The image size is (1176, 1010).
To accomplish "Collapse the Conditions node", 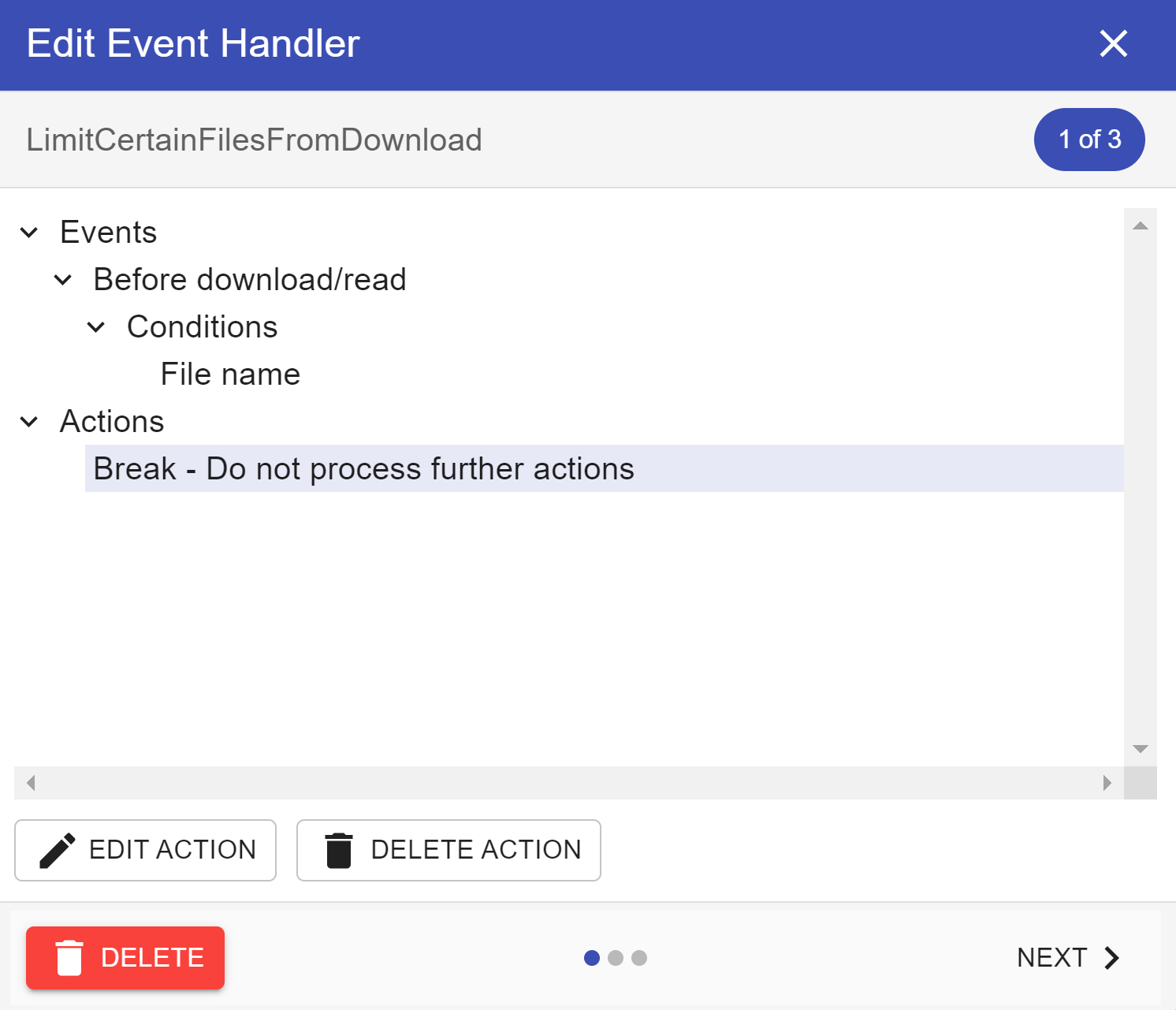I will point(96,327).
